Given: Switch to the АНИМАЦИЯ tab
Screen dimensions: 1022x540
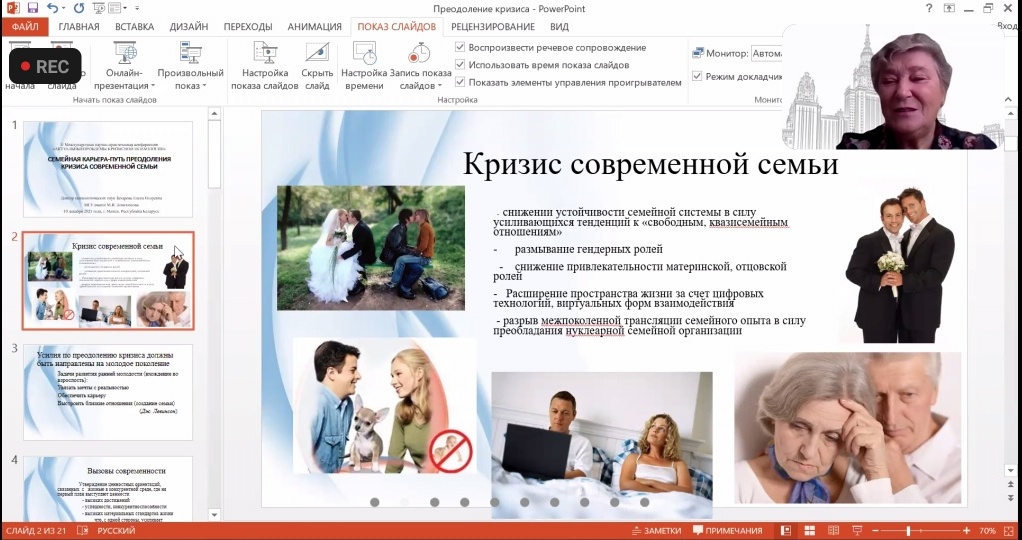Looking at the screenshot, I should [x=315, y=27].
